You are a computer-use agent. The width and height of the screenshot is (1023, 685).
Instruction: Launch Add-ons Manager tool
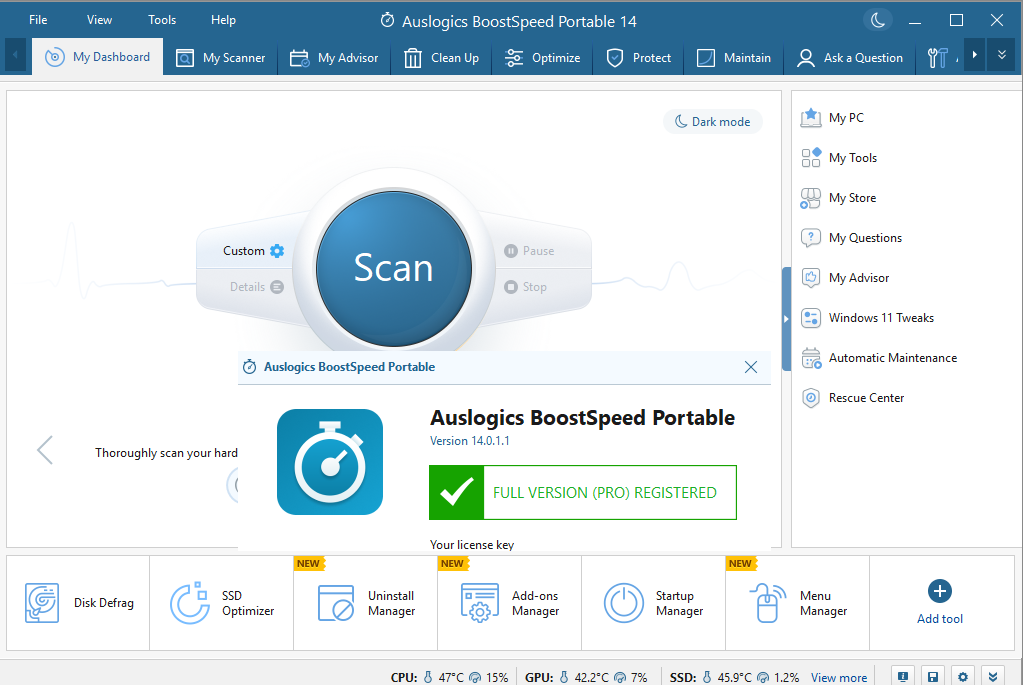click(x=510, y=603)
